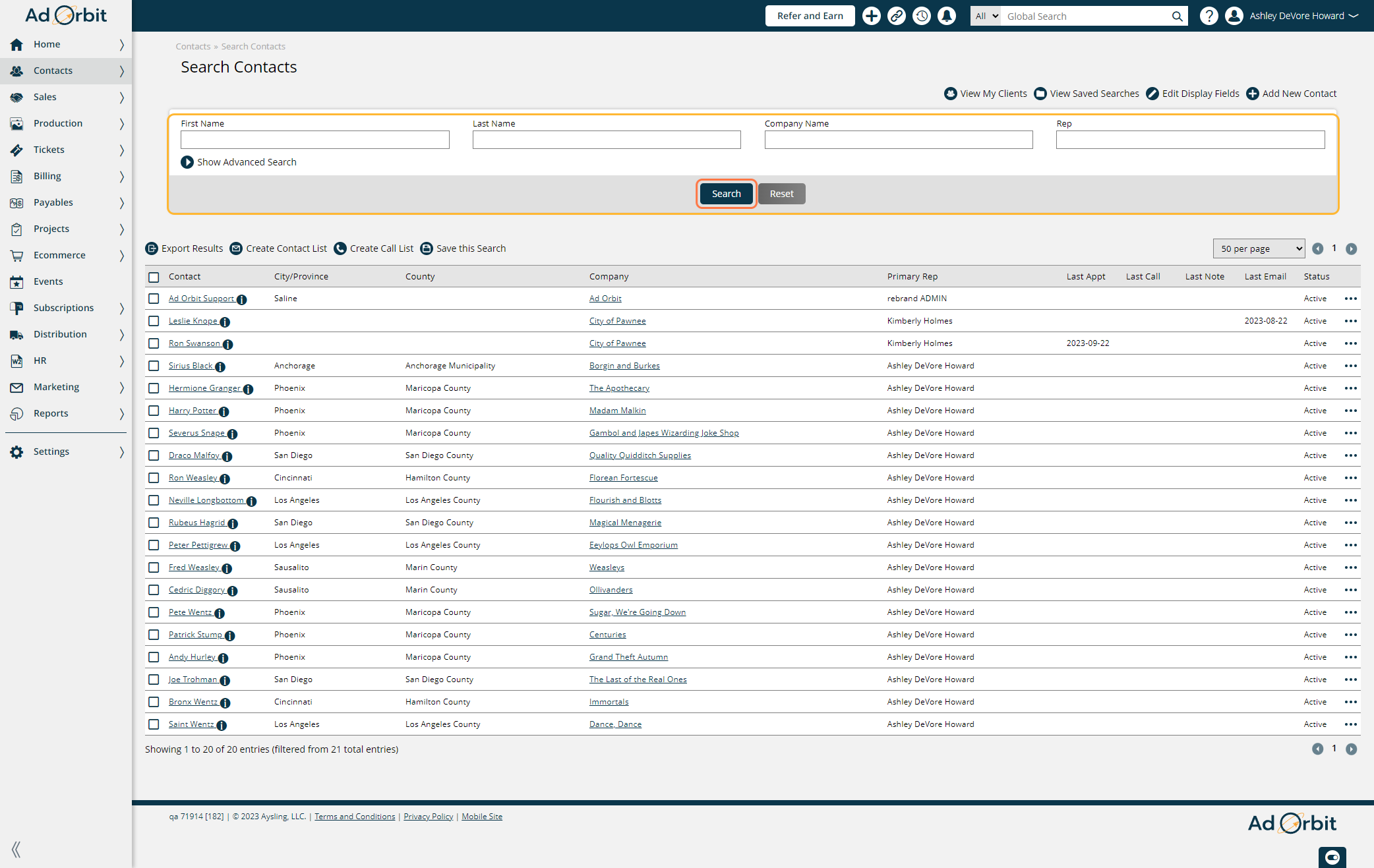Open the Tickets menu item
Screen dimensions: 1374x868
click(x=66, y=150)
